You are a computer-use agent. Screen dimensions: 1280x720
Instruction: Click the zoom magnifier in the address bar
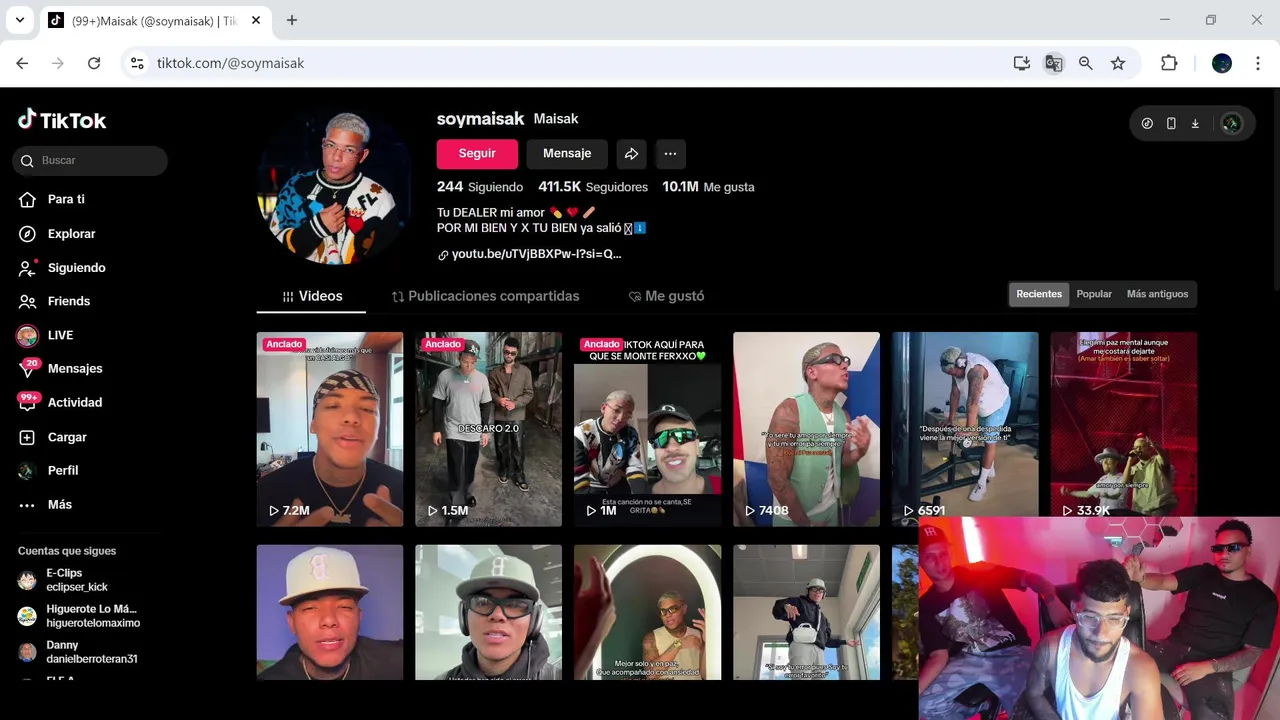point(1085,63)
